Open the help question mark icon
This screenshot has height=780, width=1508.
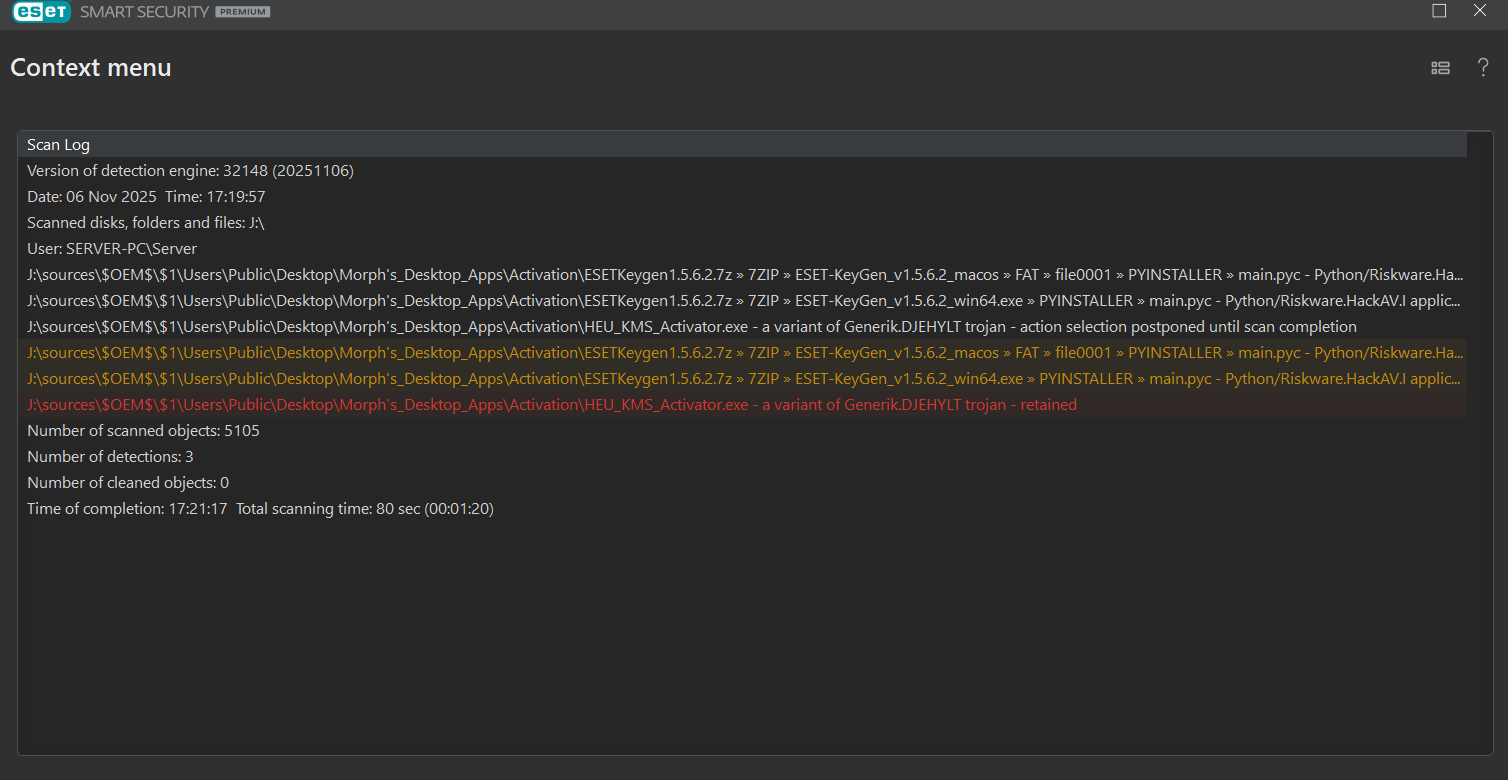point(1483,68)
